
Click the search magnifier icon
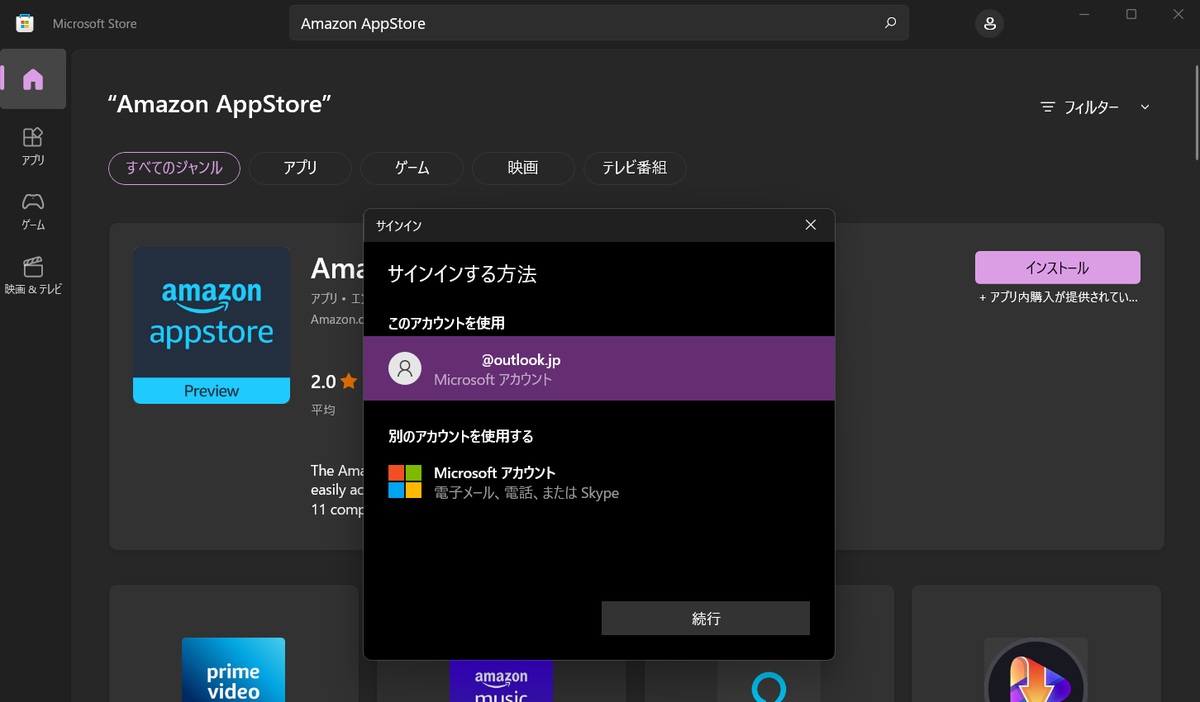[x=889, y=22]
